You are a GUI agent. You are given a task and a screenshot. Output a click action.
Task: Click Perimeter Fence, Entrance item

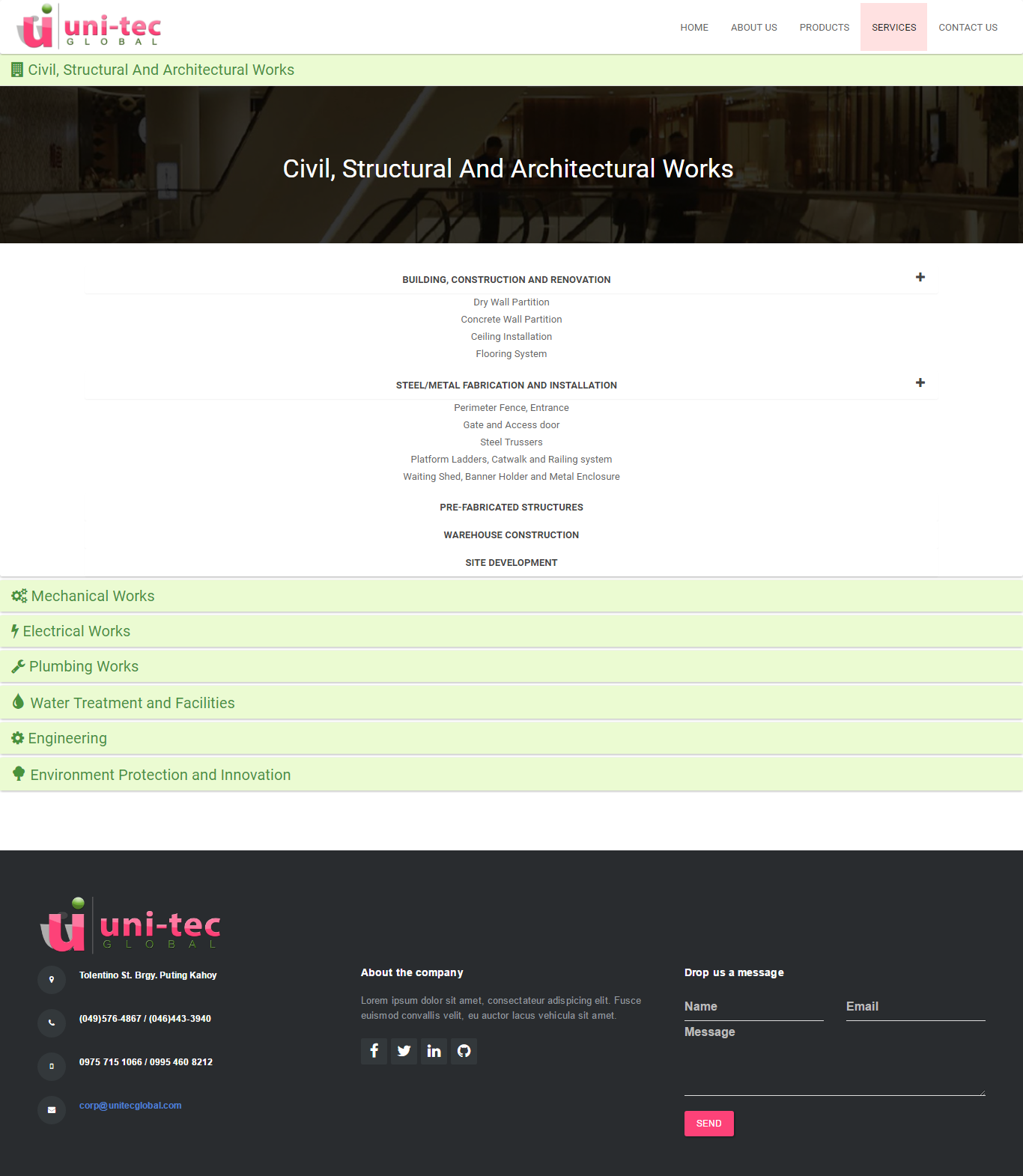[x=511, y=408]
